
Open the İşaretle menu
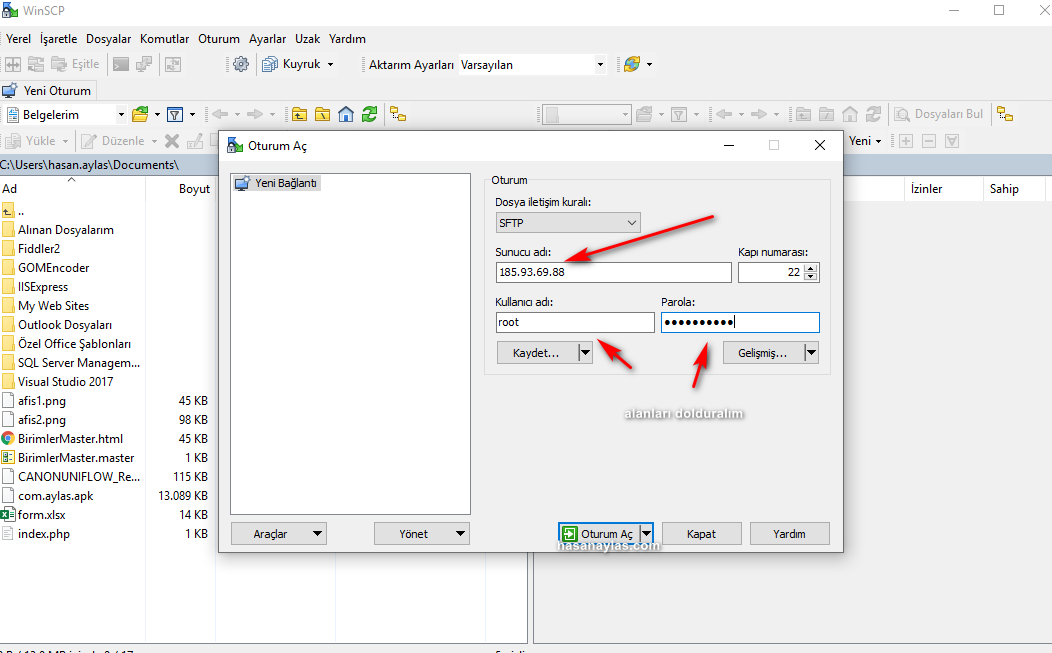(58, 39)
